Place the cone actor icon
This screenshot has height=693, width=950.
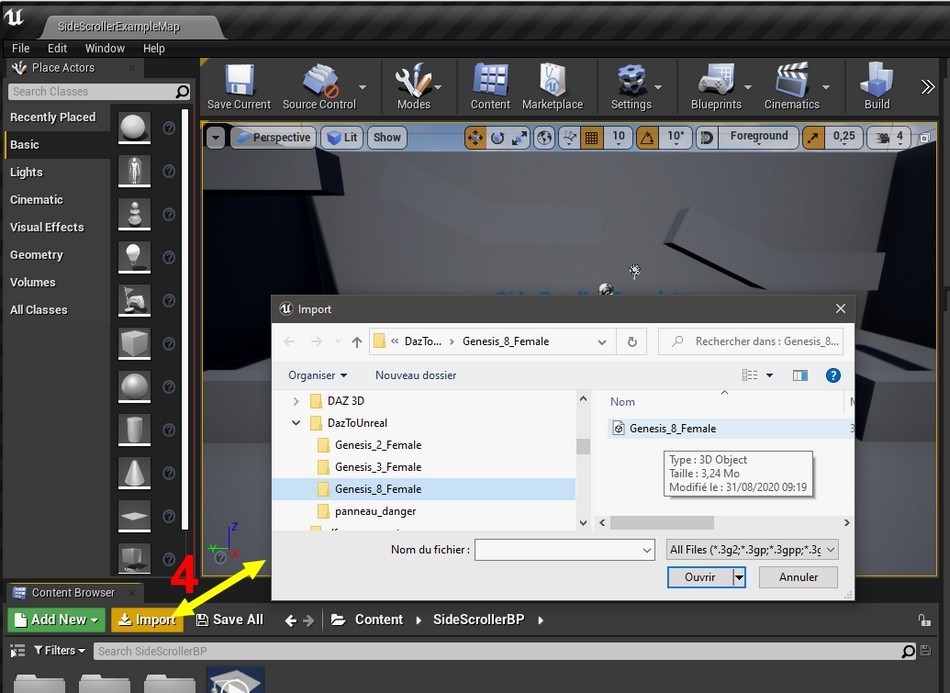[x=134, y=472]
